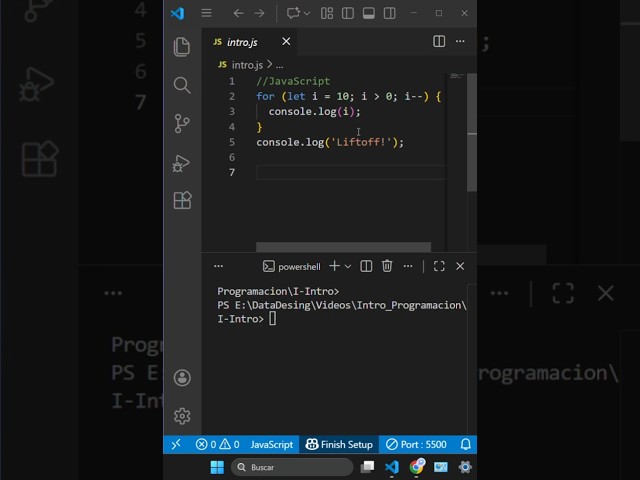The image size is (640, 480).
Task: Split the terminal pane
Action: click(366, 266)
